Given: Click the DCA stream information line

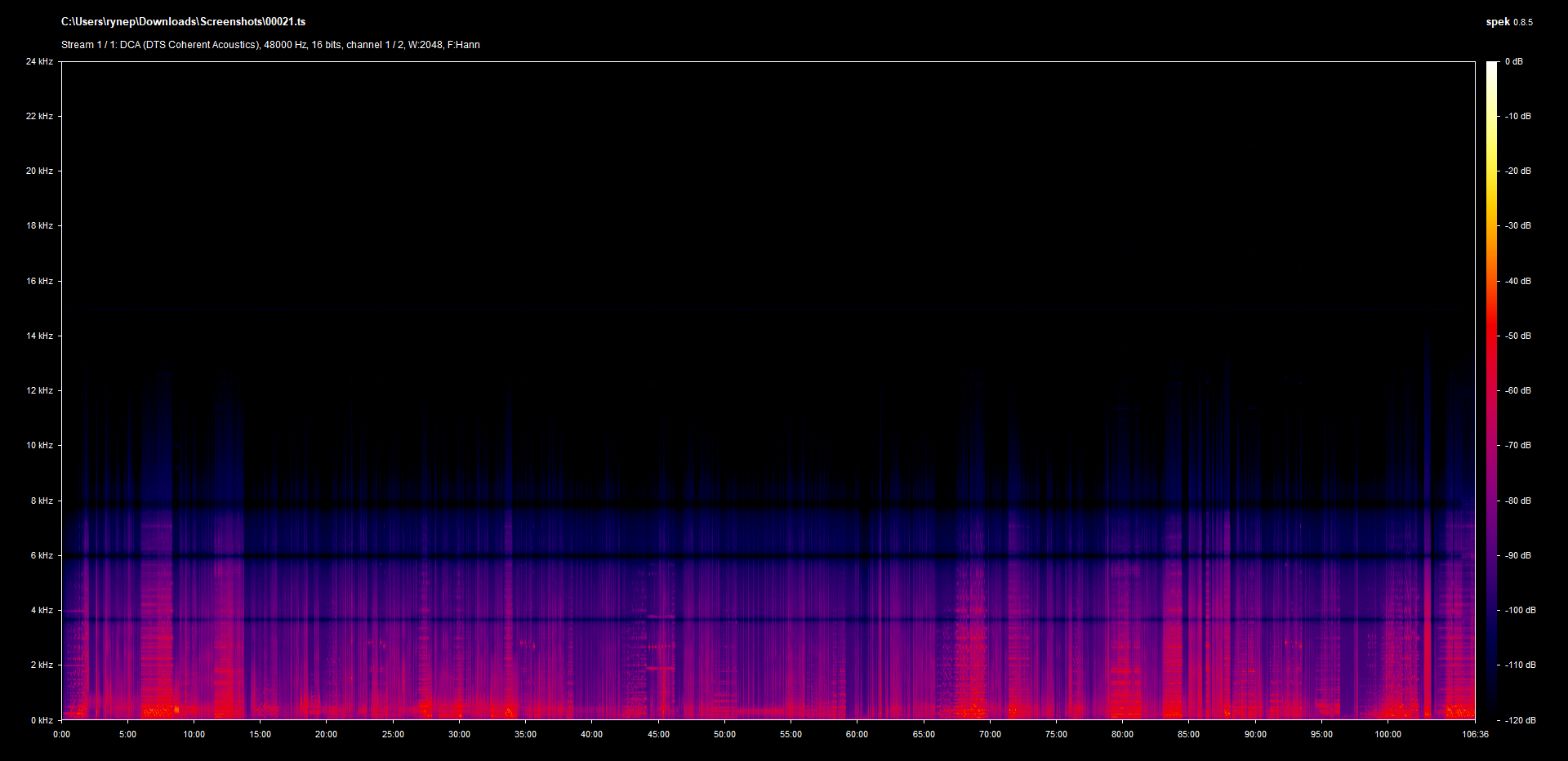Looking at the screenshot, I should pos(270,45).
